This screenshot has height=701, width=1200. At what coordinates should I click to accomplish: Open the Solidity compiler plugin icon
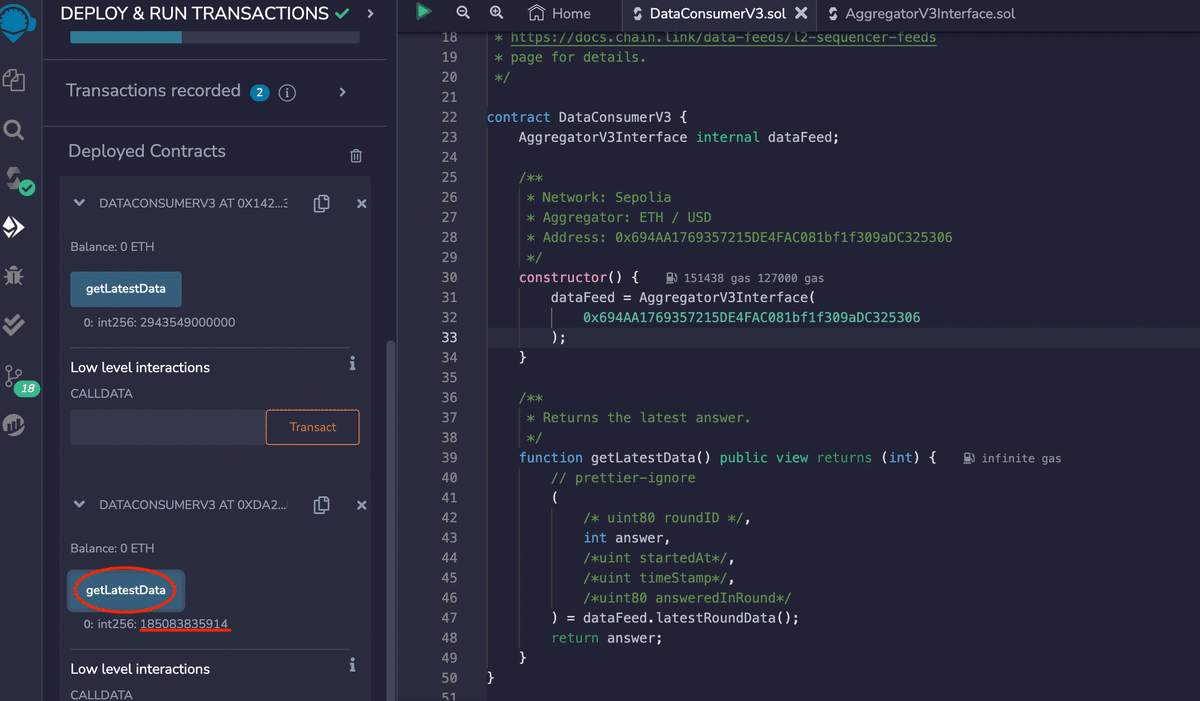tap(18, 180)
